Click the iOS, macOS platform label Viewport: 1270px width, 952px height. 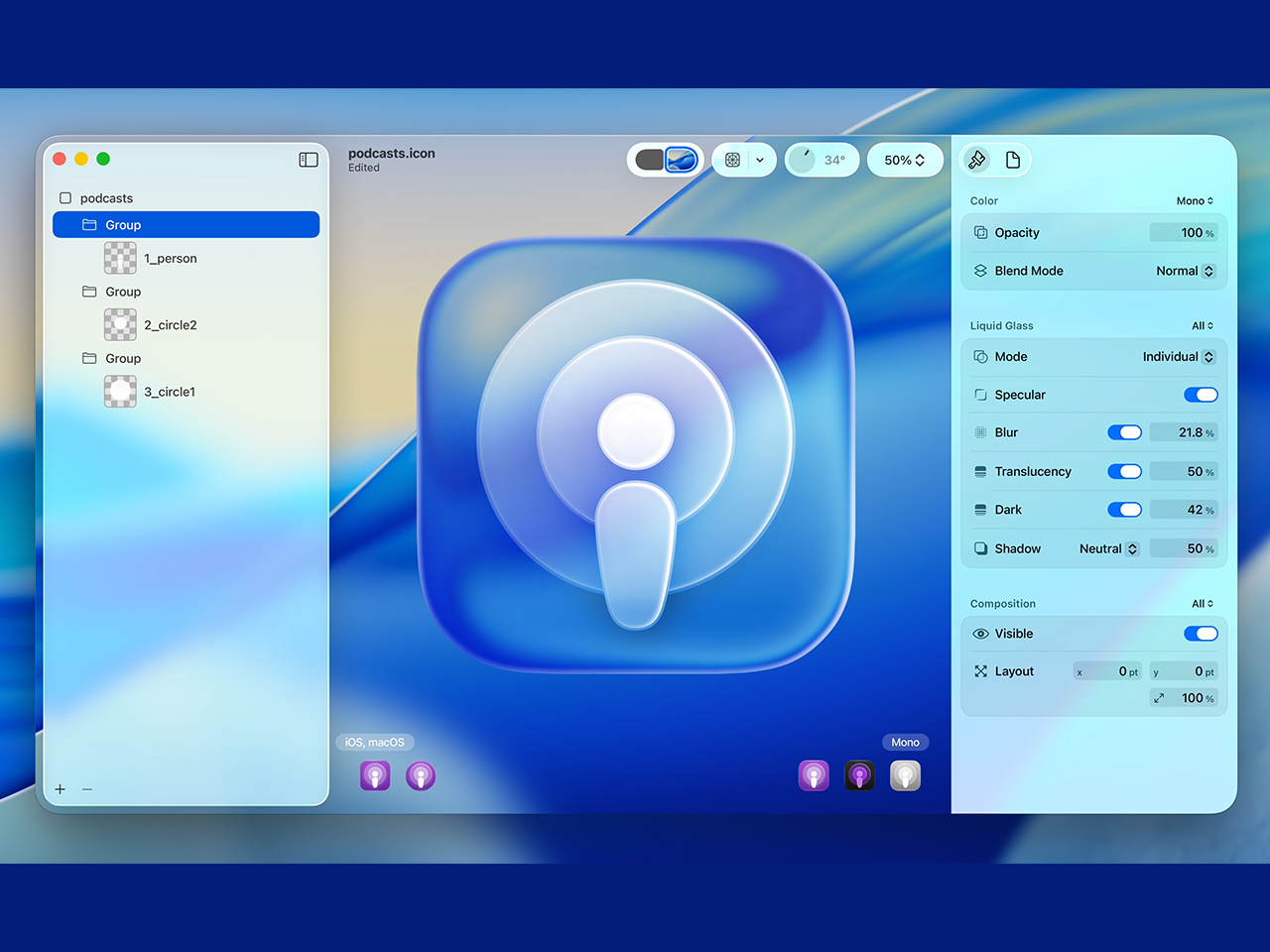click(374, 742)
